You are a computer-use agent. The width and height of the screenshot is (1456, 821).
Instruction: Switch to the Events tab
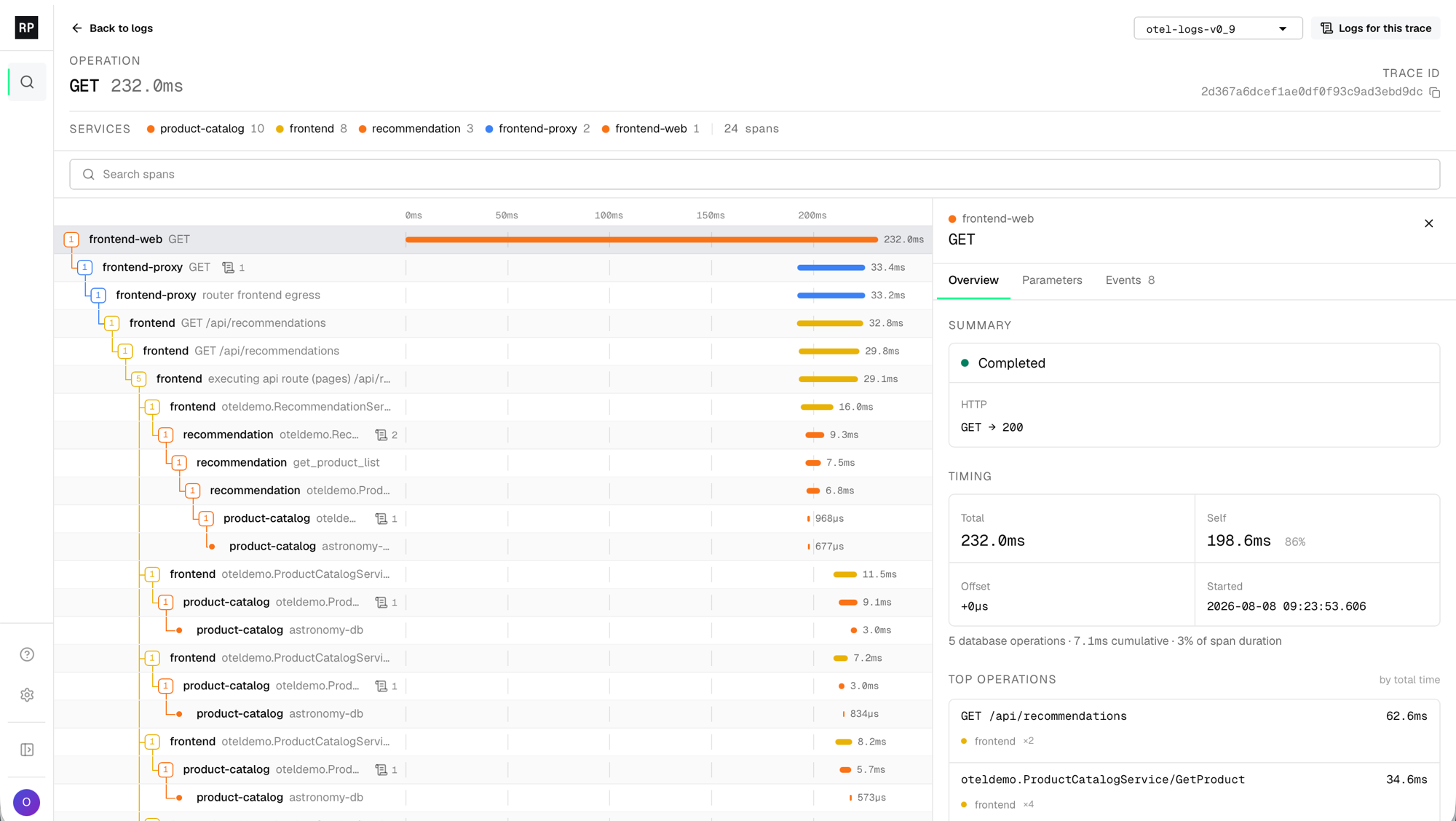pyautogui.click(x=1130, y=280)
